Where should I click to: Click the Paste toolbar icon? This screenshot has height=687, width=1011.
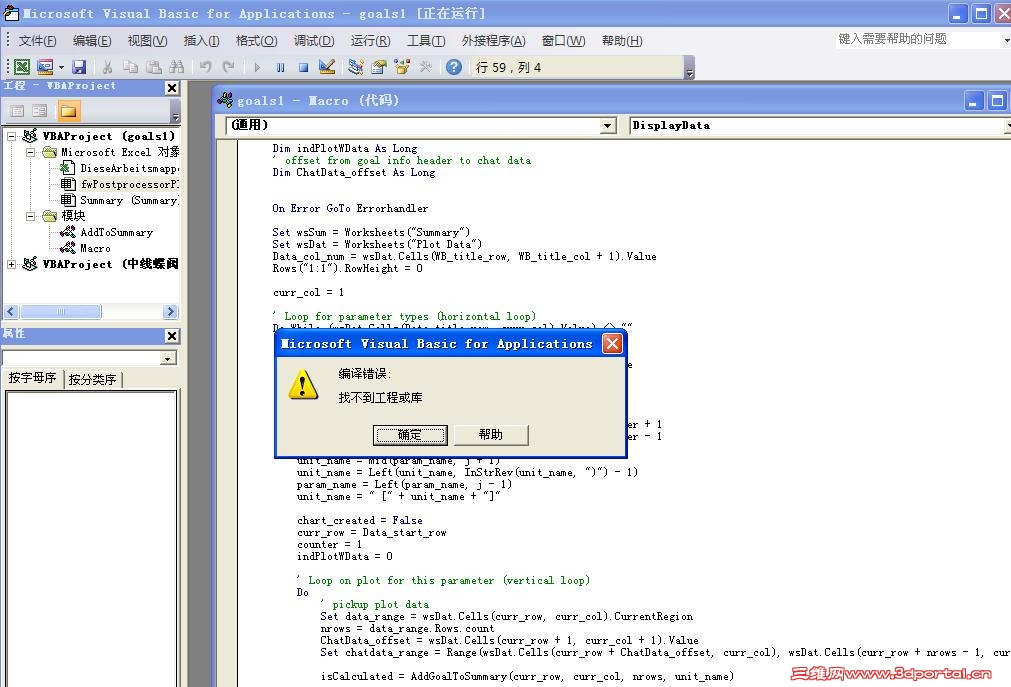(153, 66)
